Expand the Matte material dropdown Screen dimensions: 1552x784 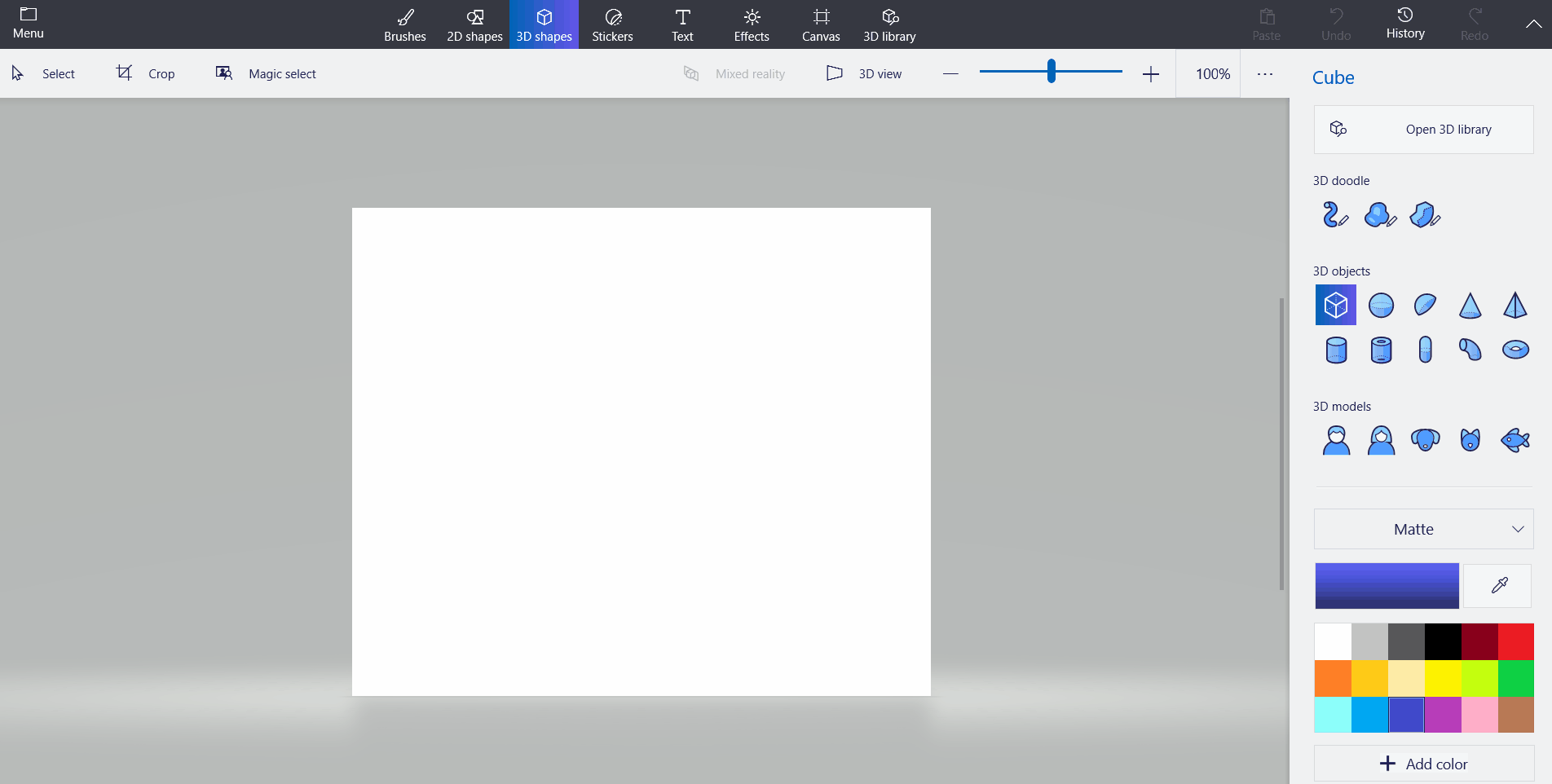pos(1423,529)
